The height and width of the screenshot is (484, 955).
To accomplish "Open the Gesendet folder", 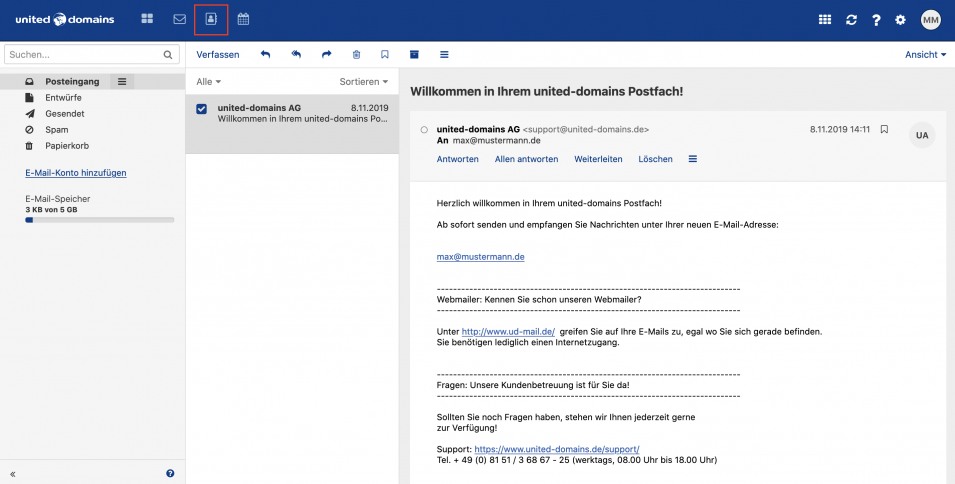I will tap(65, 114).
